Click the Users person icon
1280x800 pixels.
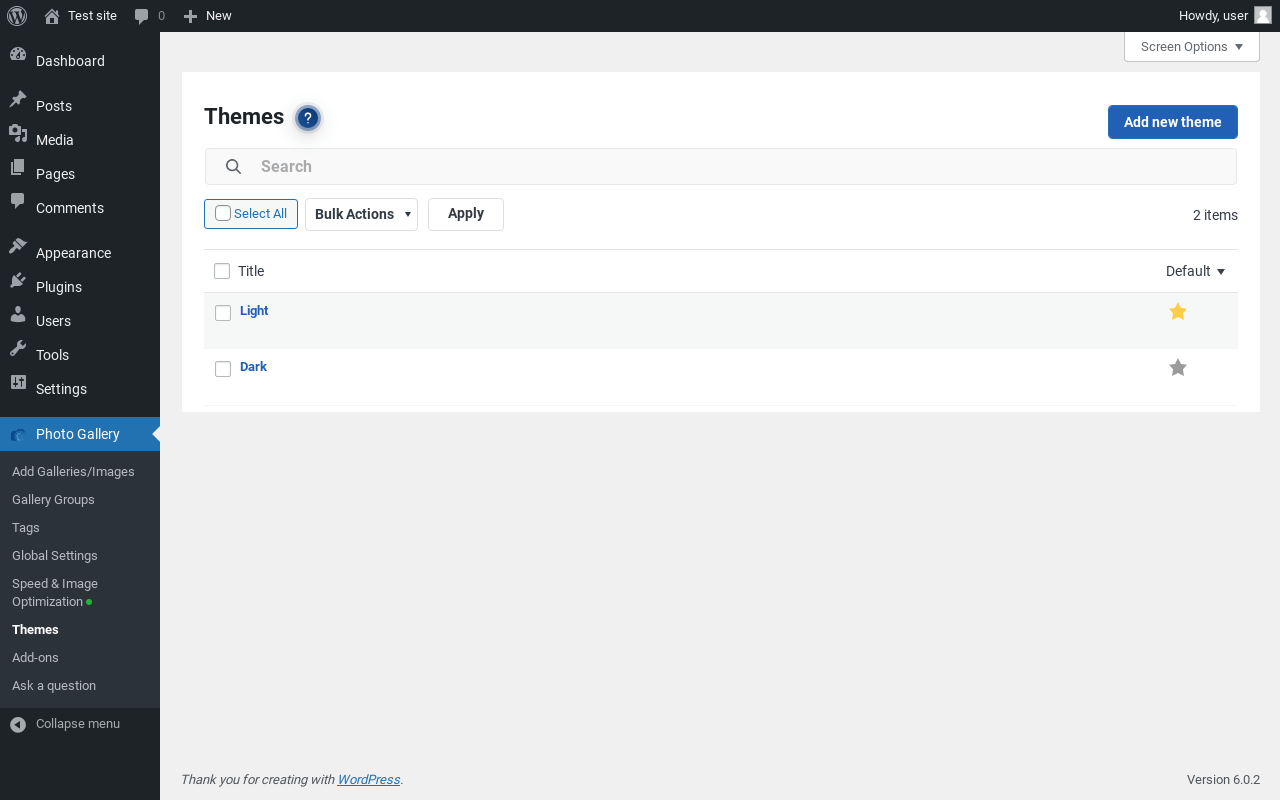point(18,315)
